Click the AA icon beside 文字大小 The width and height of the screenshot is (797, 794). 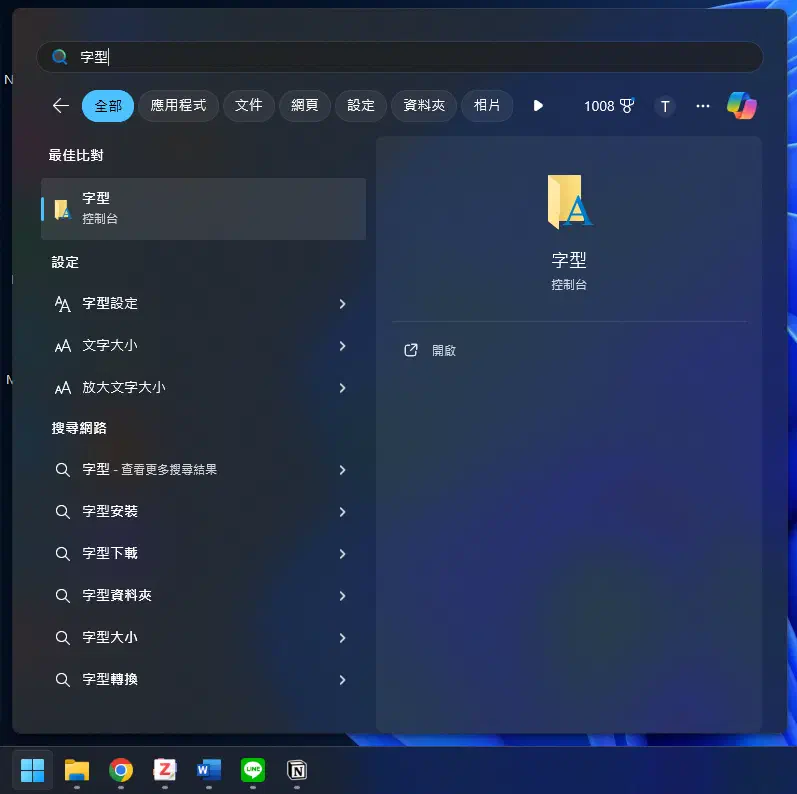point(63,347)
